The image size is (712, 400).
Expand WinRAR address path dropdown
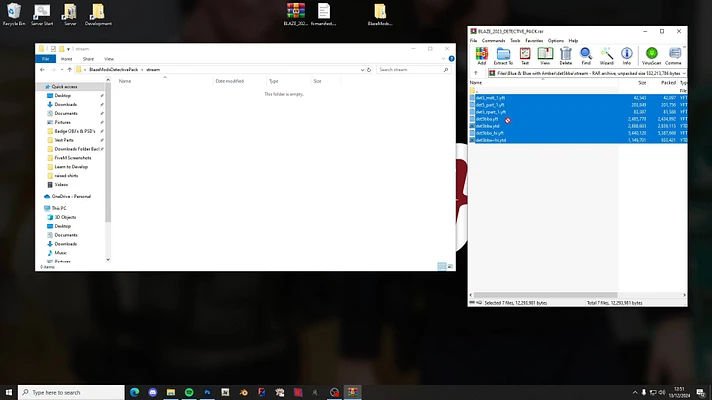point(684,73)
